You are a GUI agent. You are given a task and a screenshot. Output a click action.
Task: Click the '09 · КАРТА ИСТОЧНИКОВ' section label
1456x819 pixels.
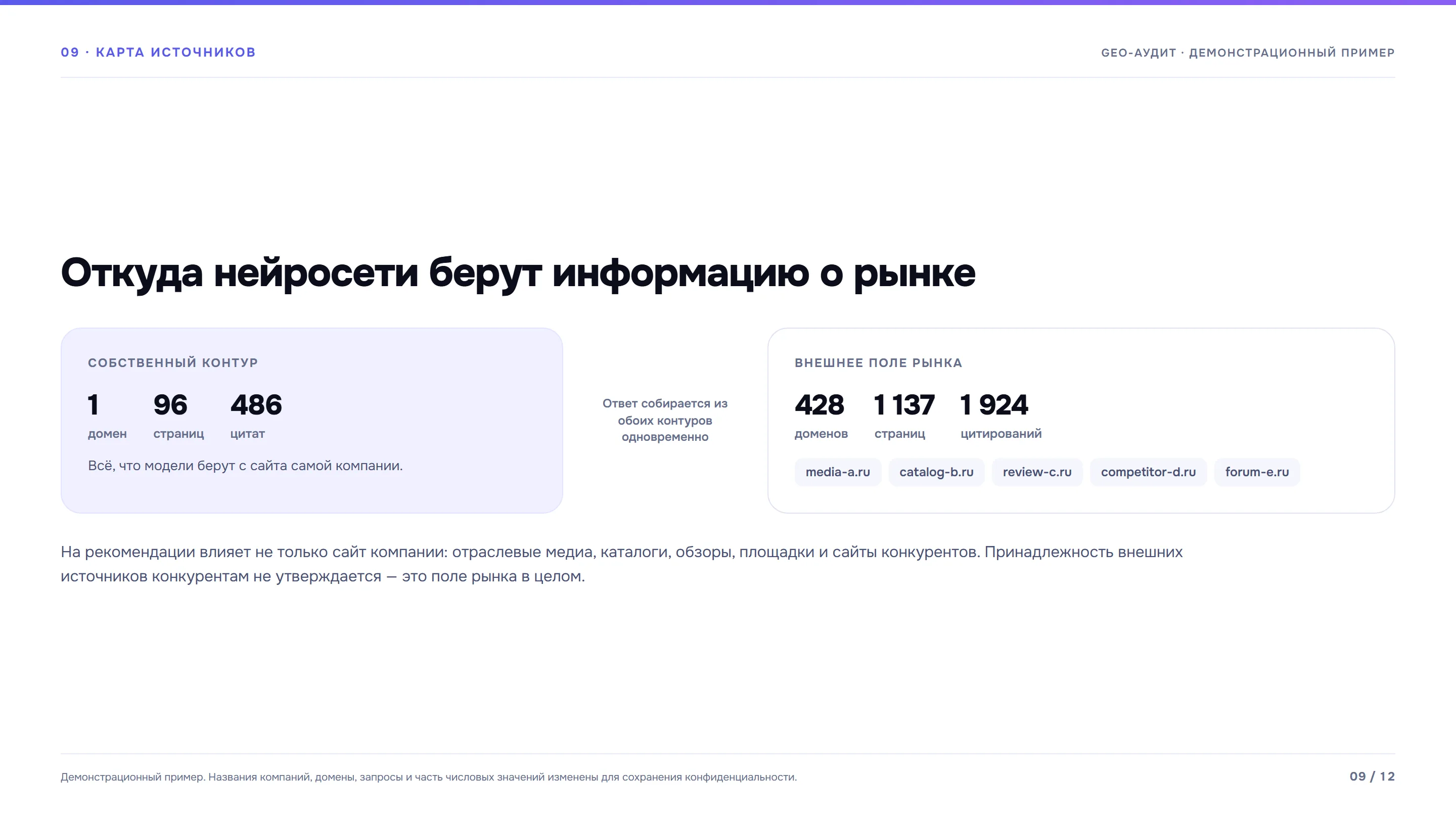coord(158,53)
